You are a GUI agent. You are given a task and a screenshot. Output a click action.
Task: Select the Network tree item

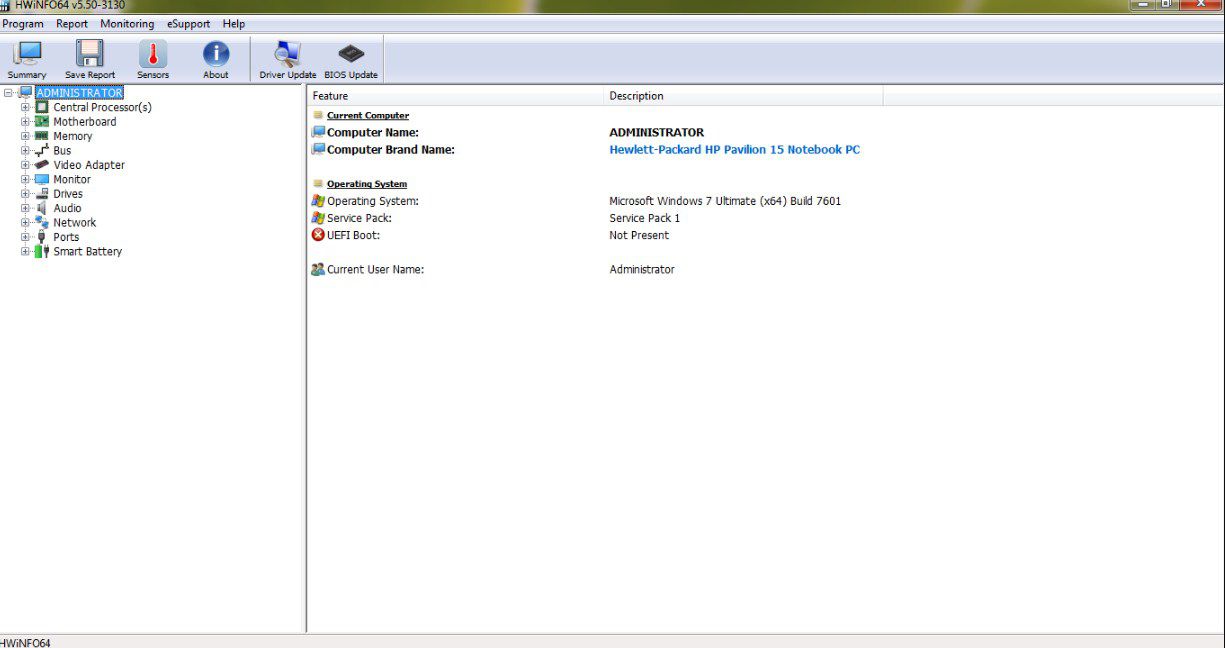(75, 223)
